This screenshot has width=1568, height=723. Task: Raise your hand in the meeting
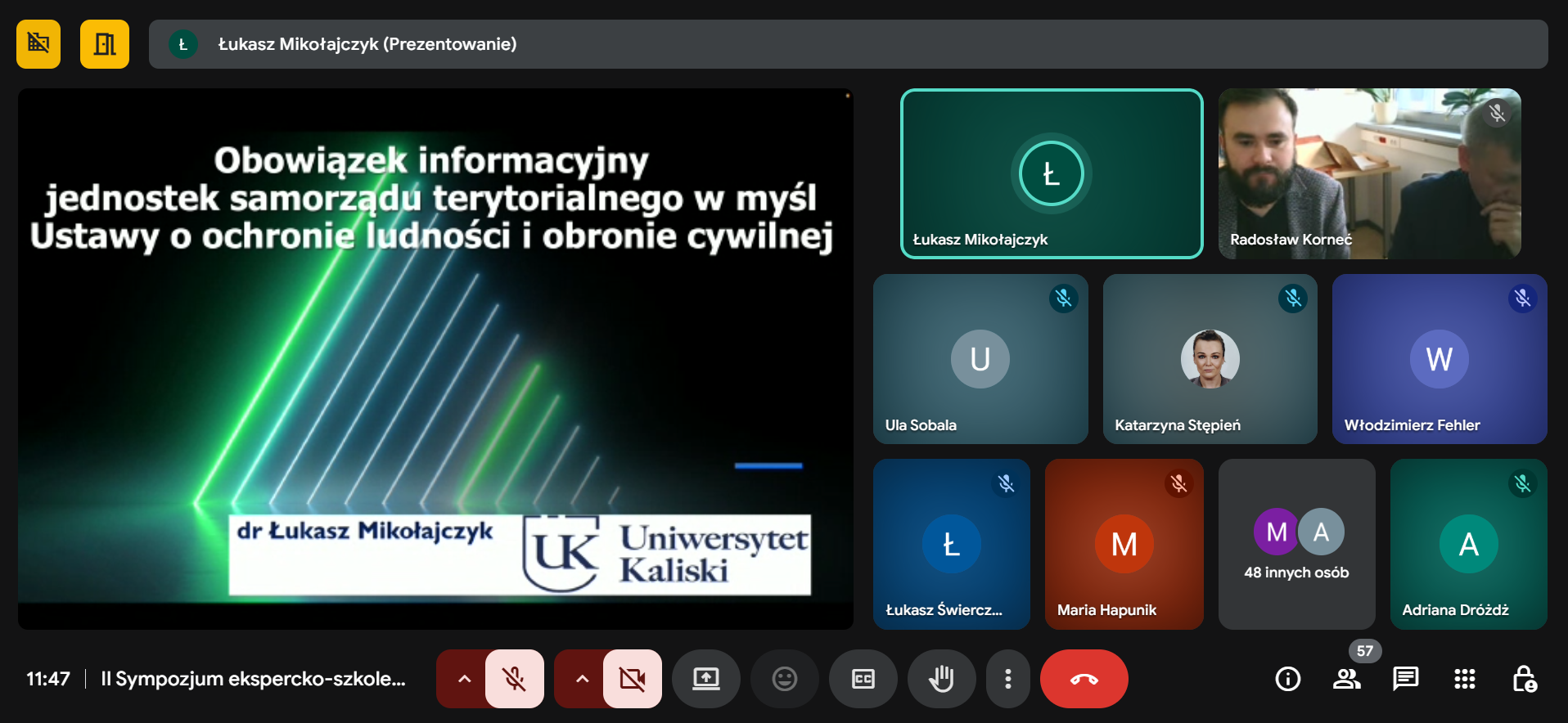(941, 679)
